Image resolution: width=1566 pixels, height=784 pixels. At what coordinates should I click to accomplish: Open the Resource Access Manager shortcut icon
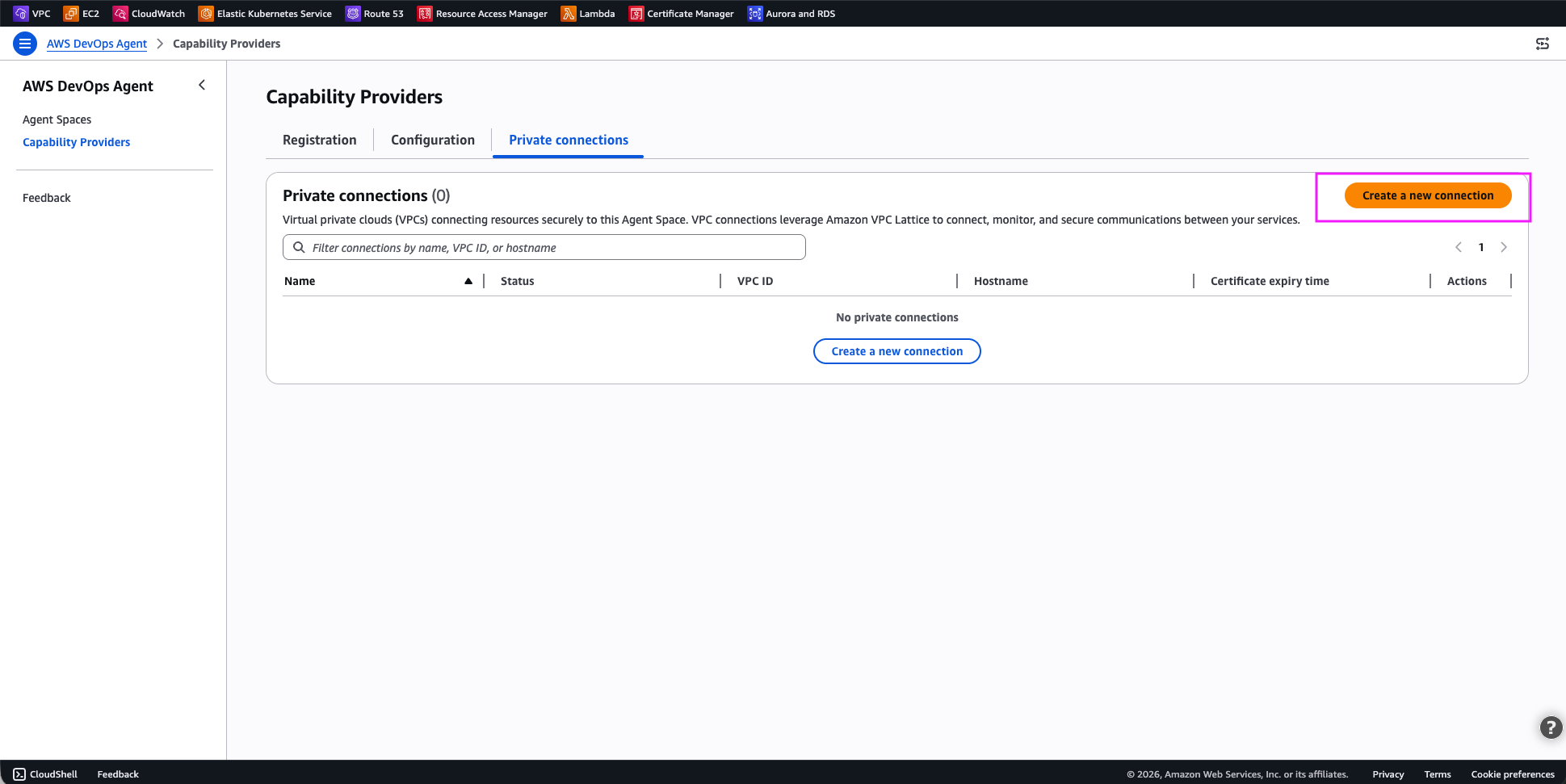[425, 14]
